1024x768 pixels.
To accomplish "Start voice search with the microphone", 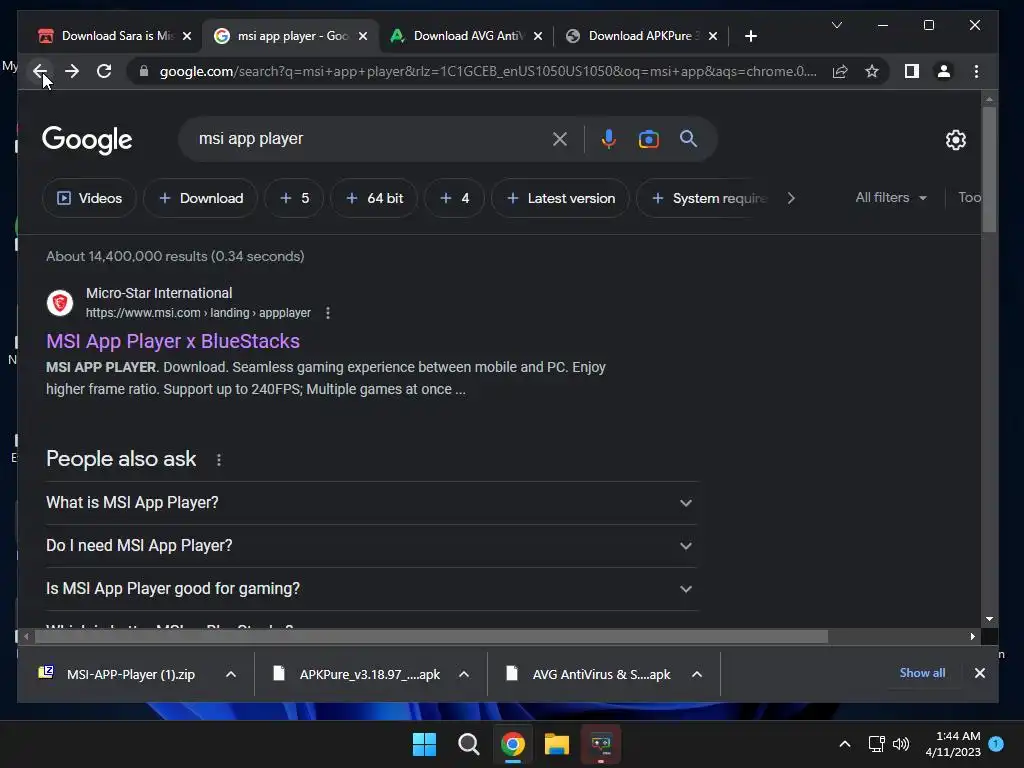I will tap(609, 139).
